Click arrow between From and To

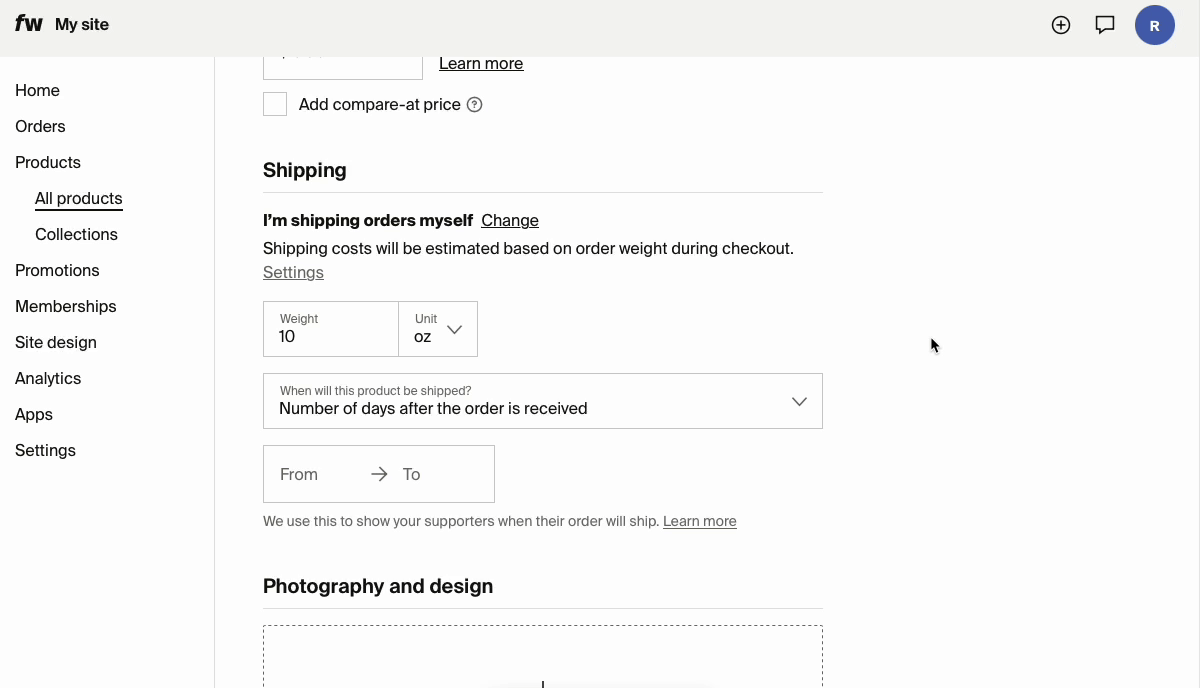[379, 474]
